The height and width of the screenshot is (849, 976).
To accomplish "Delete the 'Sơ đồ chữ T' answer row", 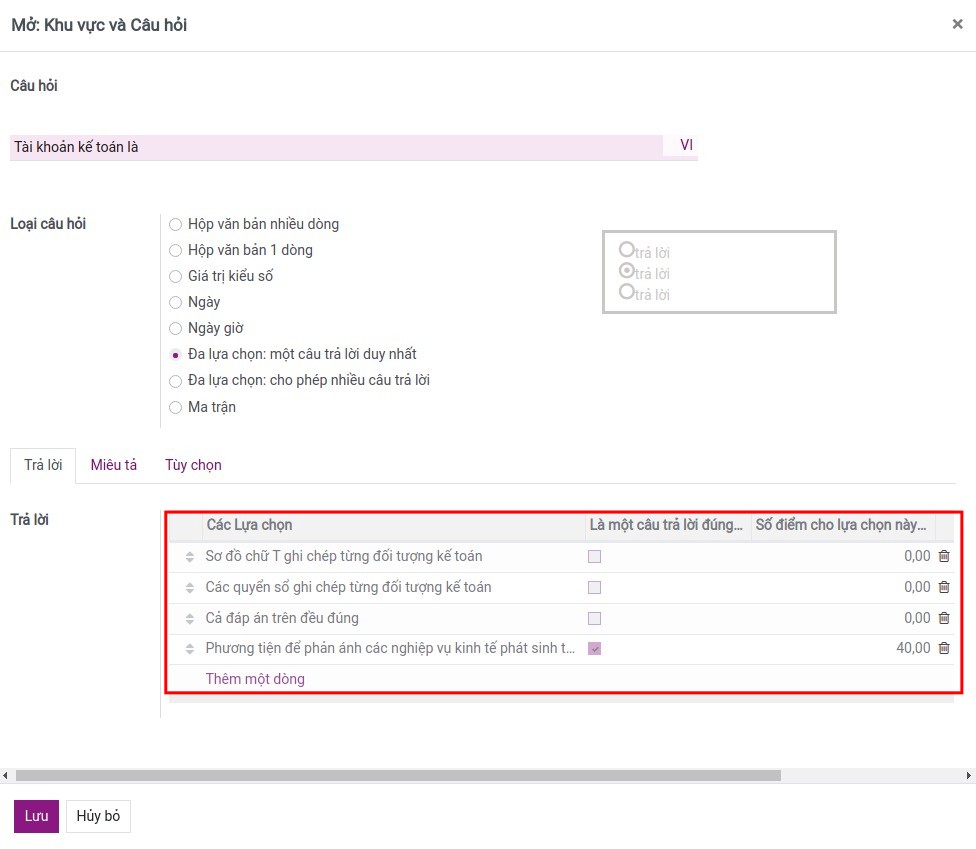I will pos(944,557).
